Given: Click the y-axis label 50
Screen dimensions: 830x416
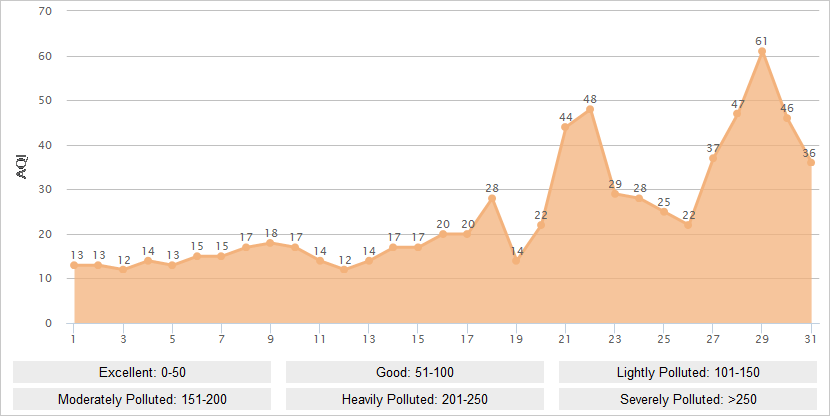Looking at the screenshot, I should pos(46,101).
